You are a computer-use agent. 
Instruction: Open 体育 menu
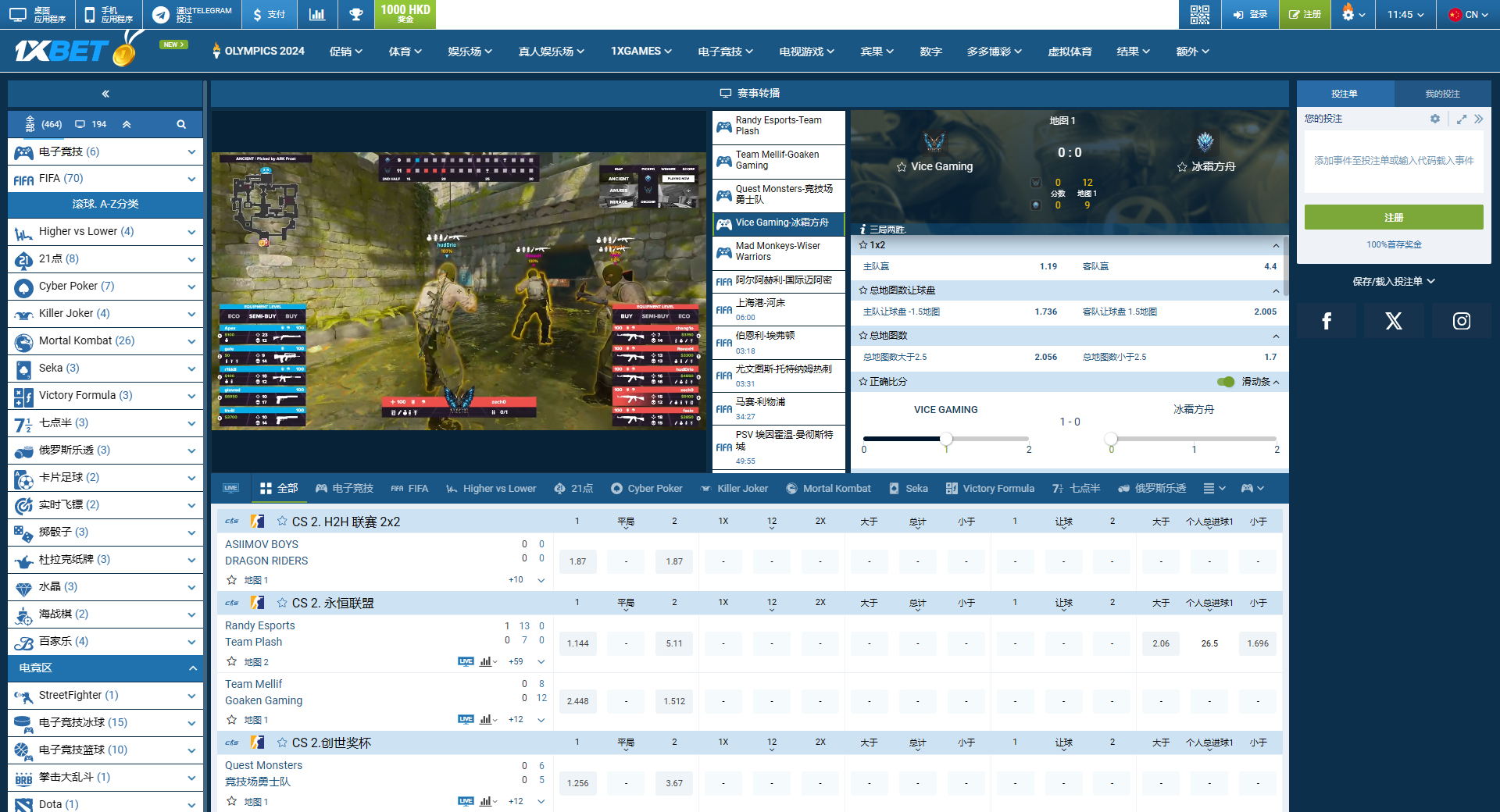click(x=405, y=52)
